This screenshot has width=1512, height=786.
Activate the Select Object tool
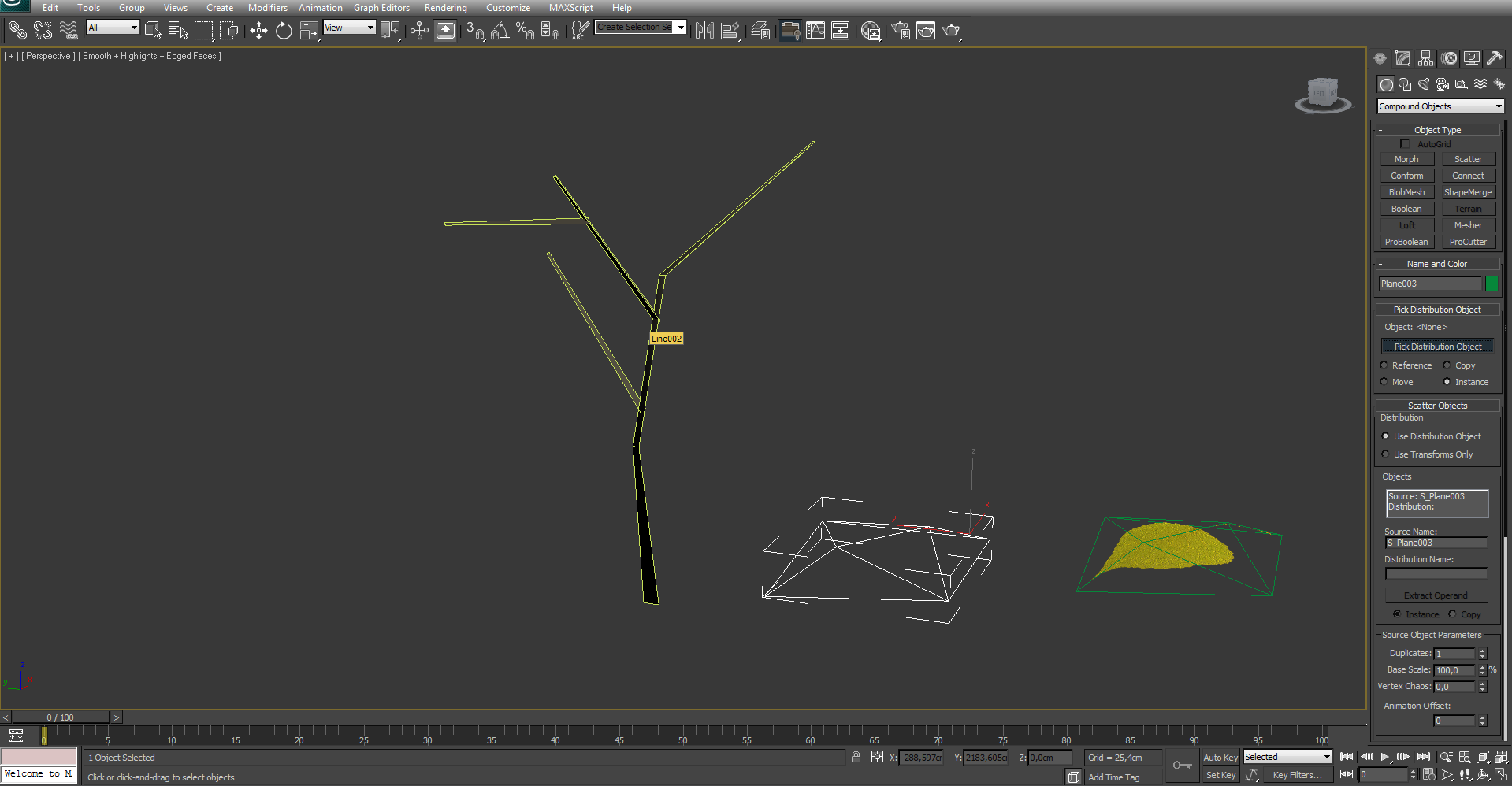[153, 31]
